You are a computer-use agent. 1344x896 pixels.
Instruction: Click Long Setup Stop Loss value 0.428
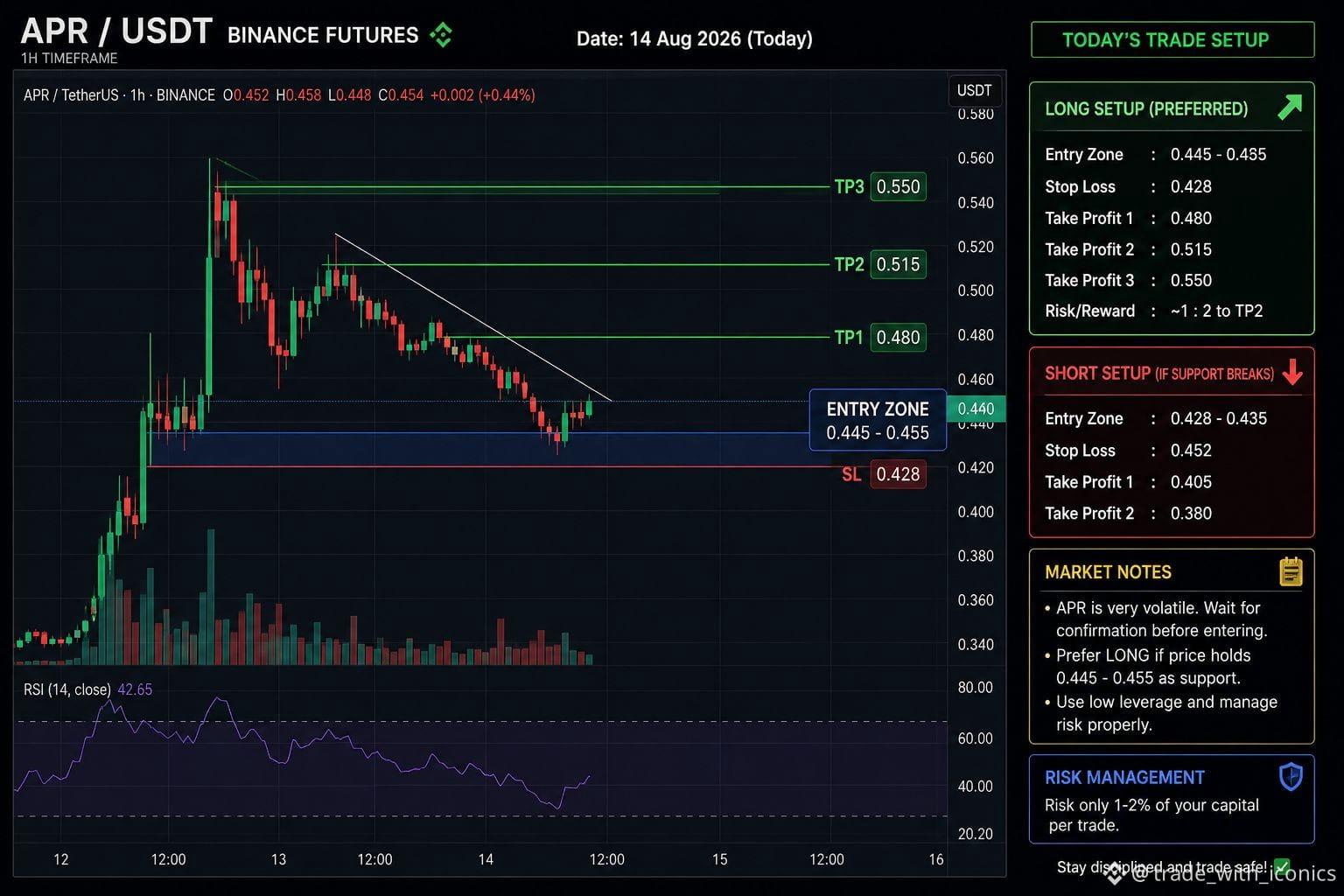click(1191, 186)
